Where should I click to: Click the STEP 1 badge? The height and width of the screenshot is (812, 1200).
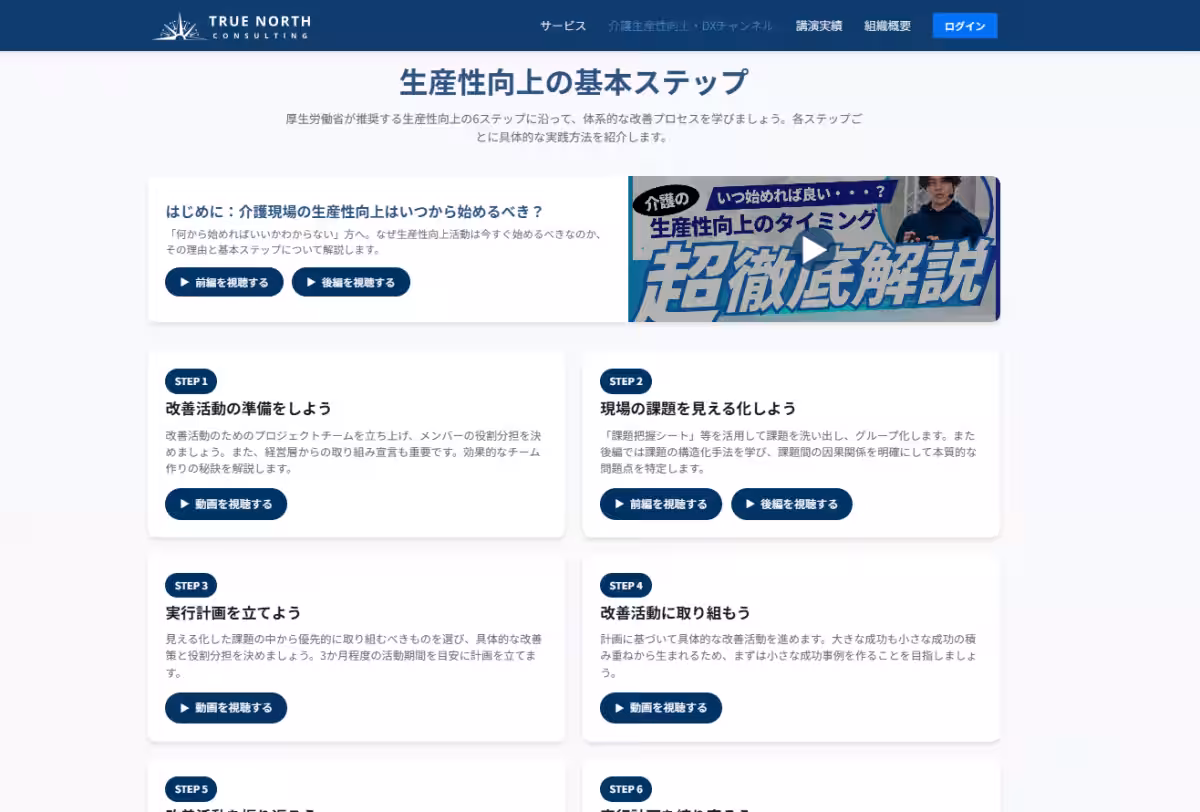point(191,381)
